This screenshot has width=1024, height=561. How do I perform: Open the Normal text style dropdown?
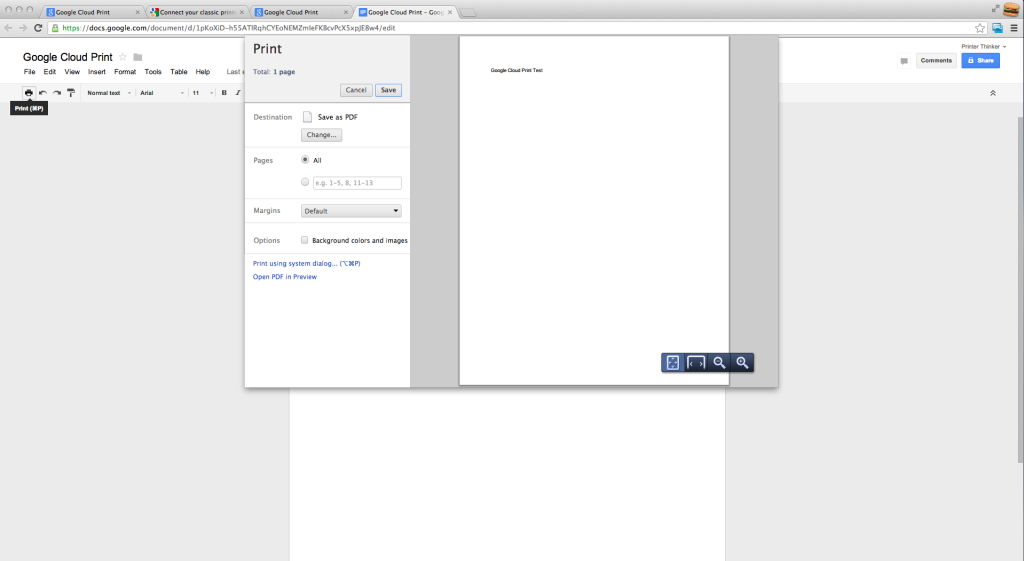pyautogui.click(x=109, y=93)
